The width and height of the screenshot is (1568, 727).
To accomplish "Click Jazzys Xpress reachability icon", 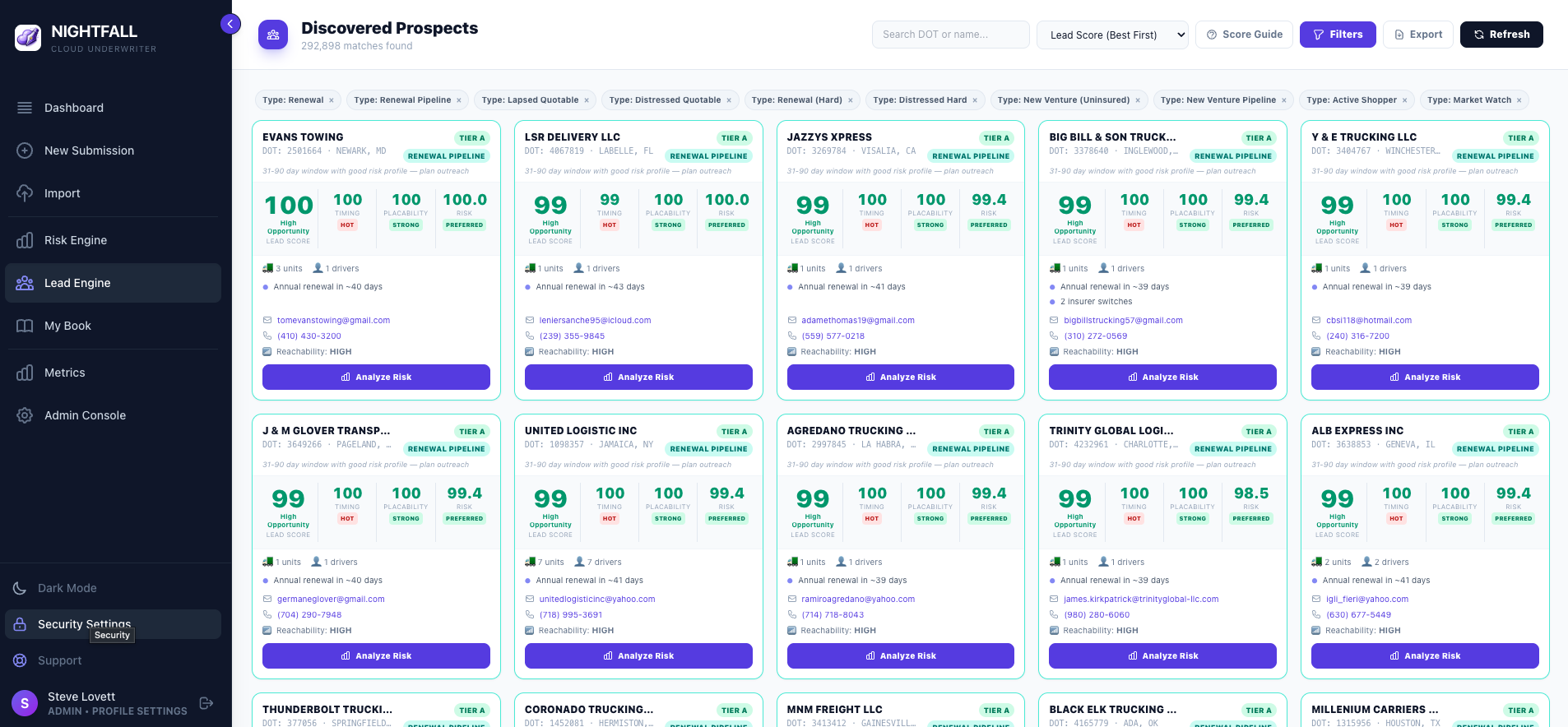I will [792, 352].
